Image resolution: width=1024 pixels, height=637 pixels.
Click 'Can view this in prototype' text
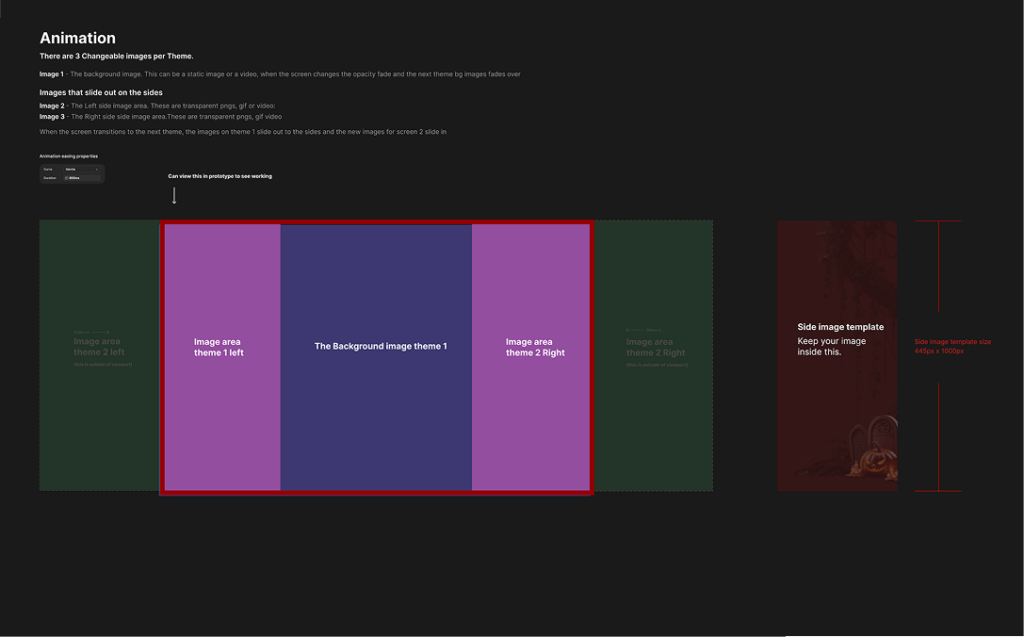(219, 176)
